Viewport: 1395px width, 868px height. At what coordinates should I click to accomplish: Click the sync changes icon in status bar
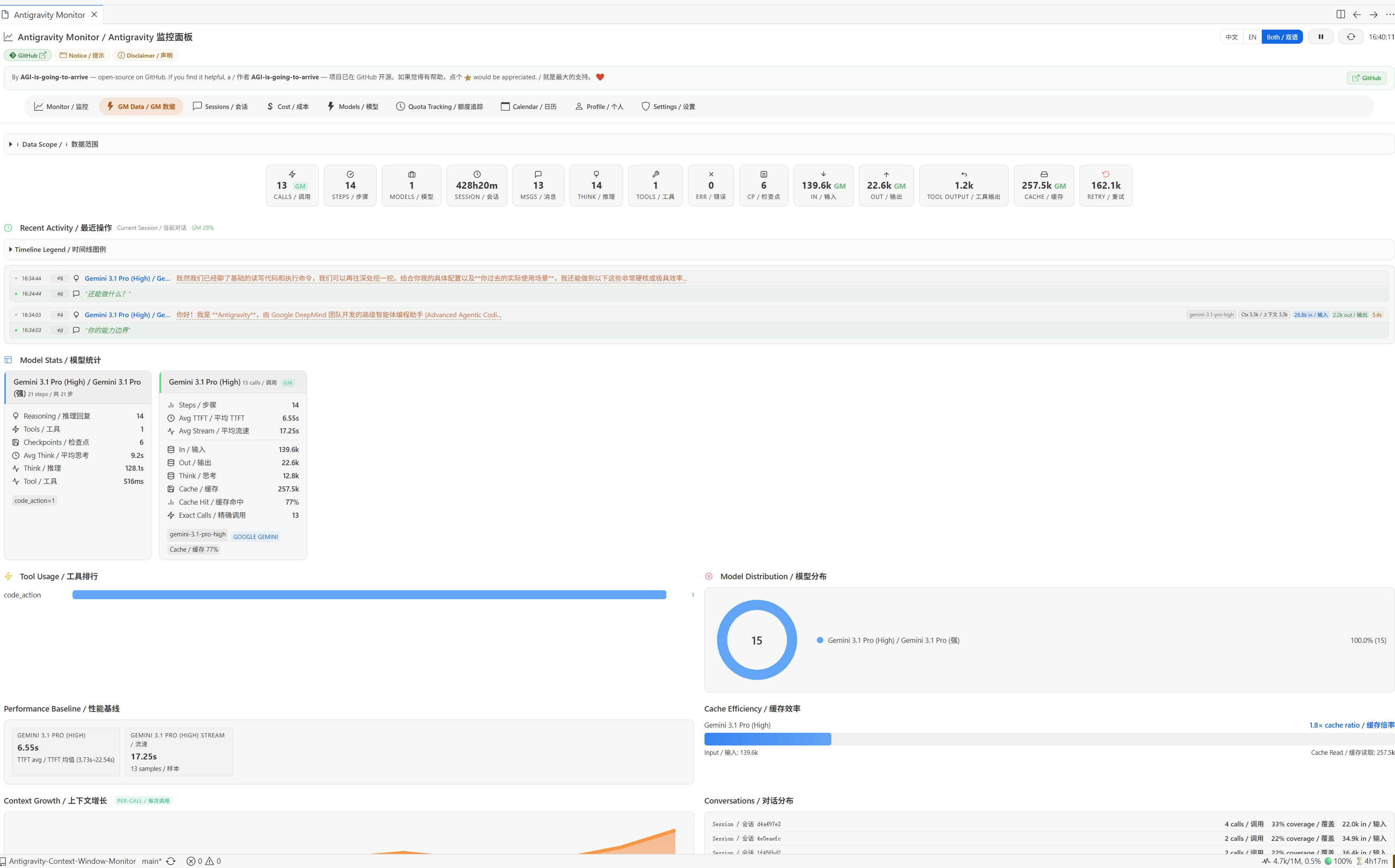[171, 861]
